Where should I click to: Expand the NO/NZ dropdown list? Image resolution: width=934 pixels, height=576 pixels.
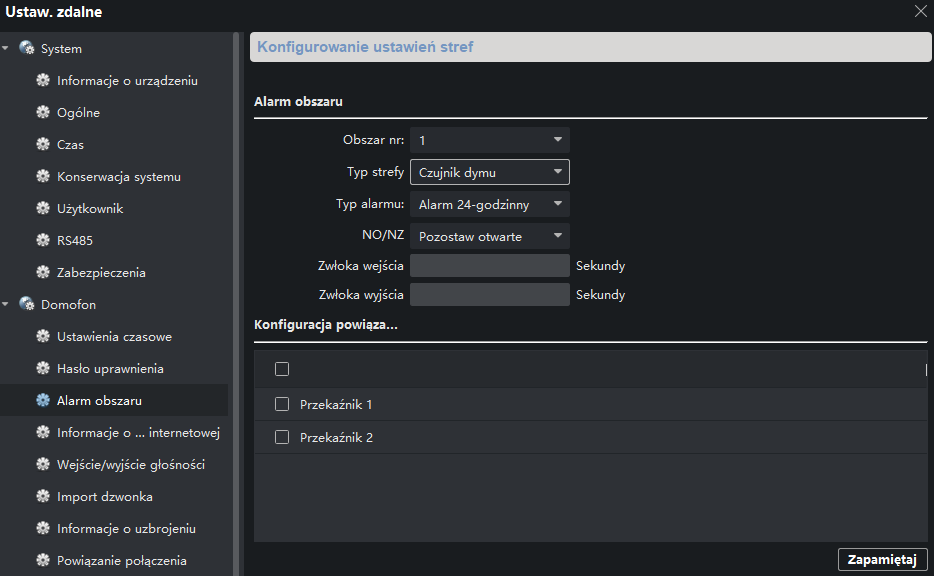click(x=490, y=236)
